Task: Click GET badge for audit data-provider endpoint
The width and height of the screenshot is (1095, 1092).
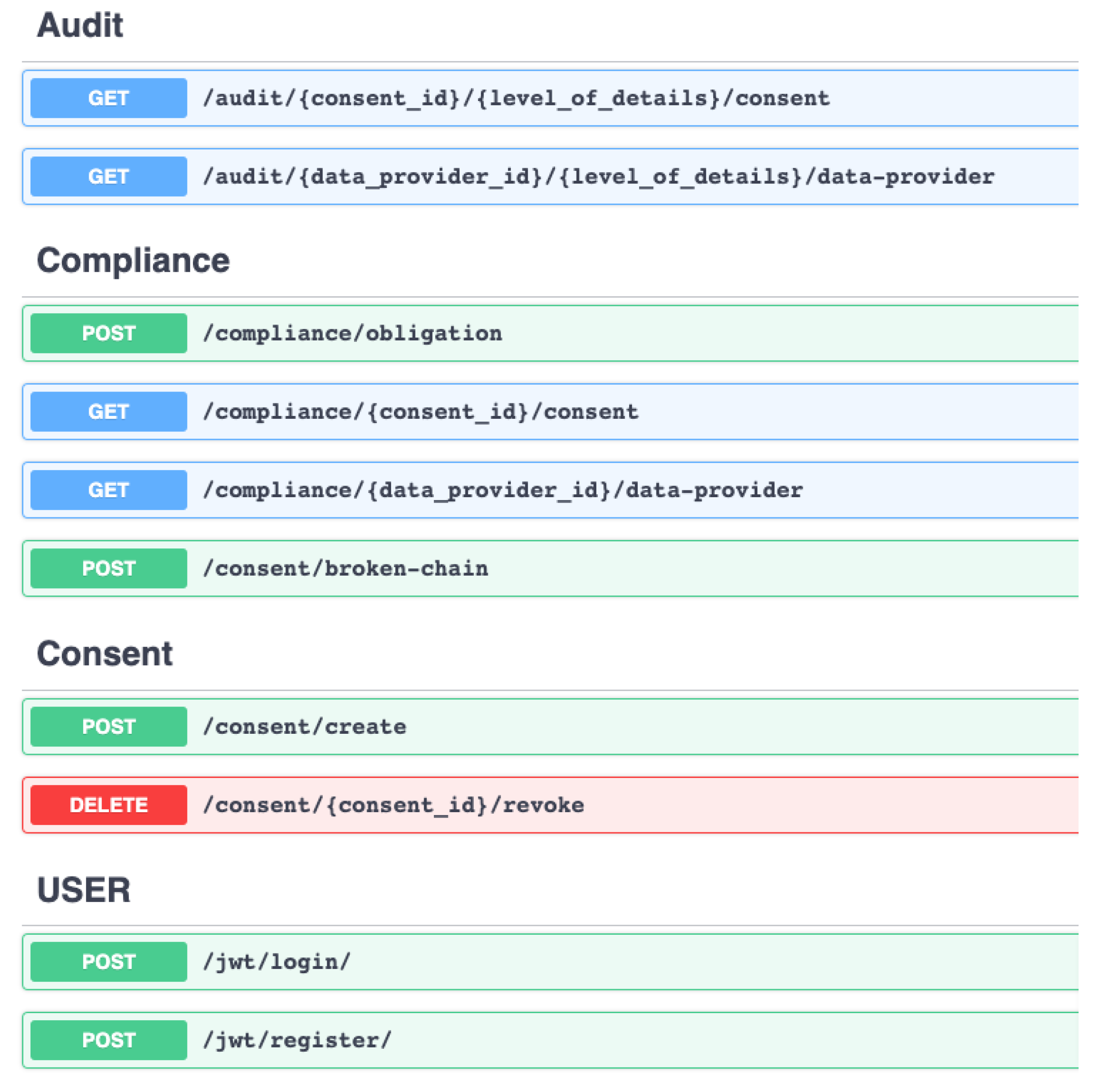Action: point(108,176)
